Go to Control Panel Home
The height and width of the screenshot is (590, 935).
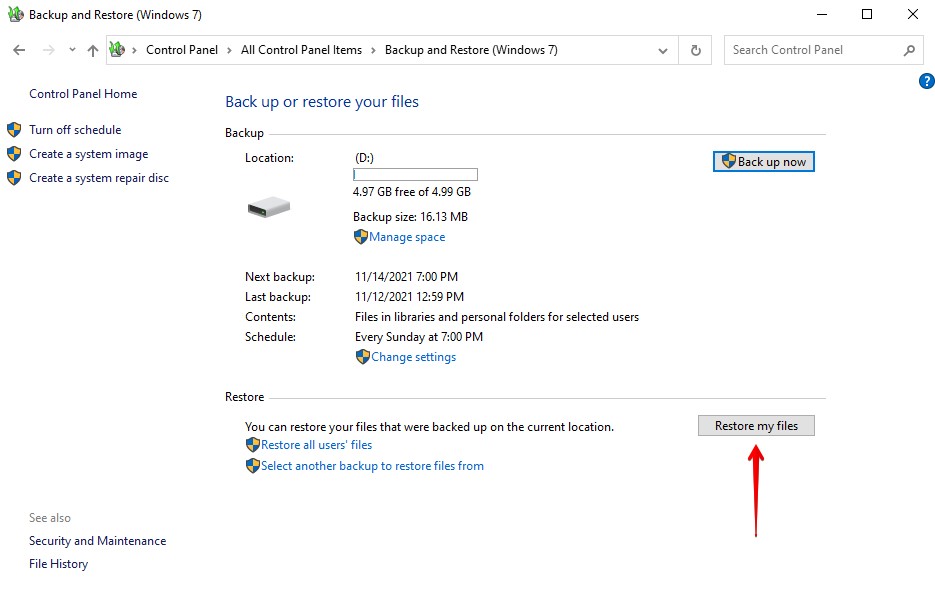coord(82,93)
